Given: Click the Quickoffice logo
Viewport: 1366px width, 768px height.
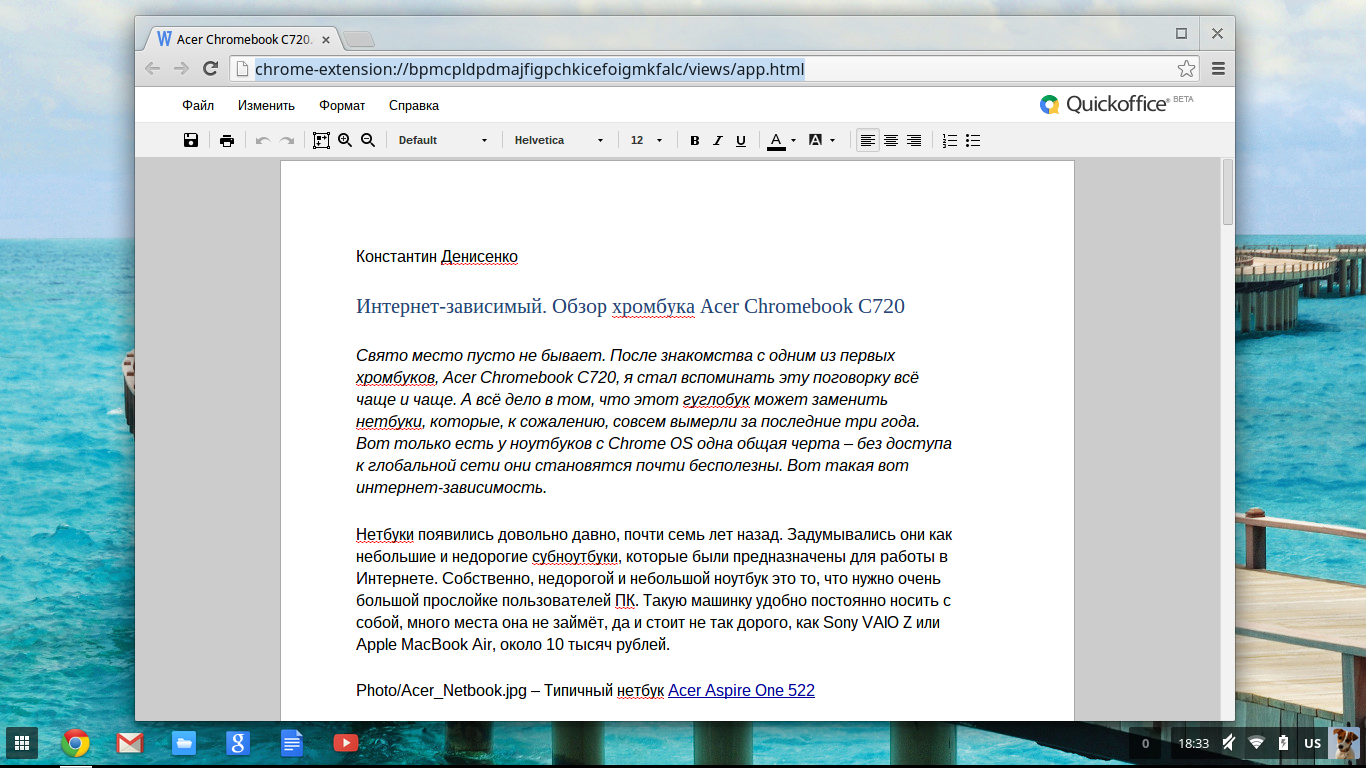Looking at the screenshot, I should 1116,104.
